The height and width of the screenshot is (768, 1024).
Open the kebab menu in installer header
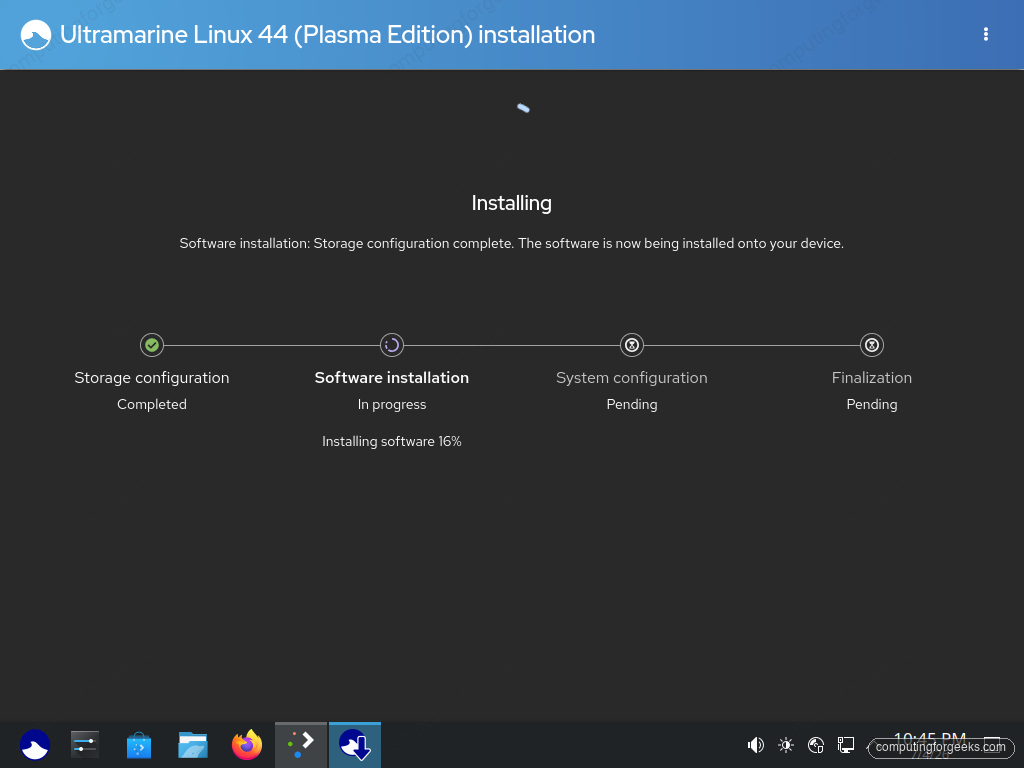985,35
